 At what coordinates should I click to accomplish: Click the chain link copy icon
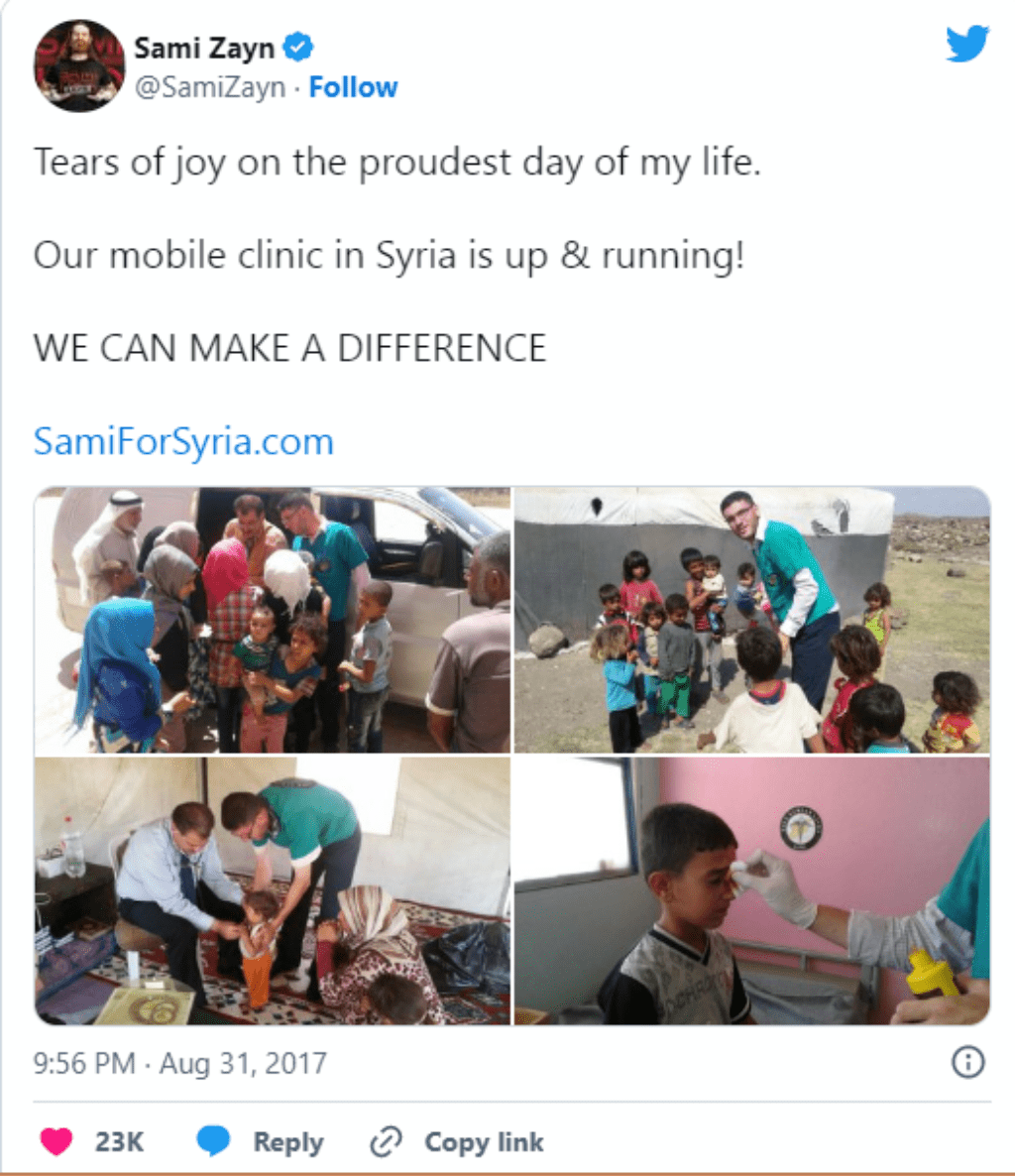(387, 1141)
